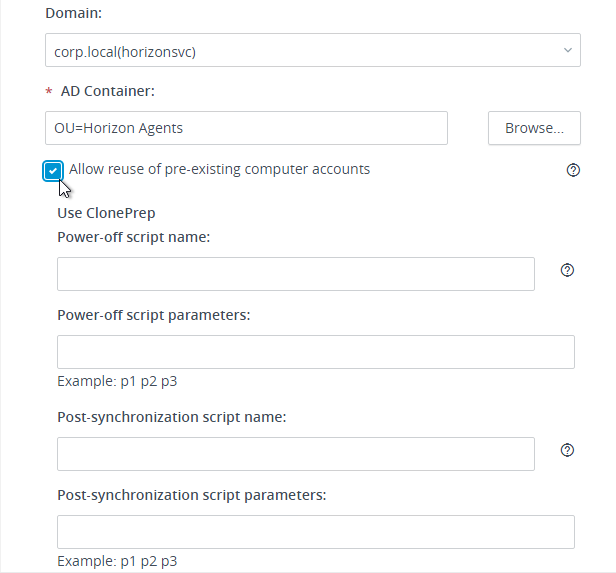Click the Domain: label
The height and width of the screenshot is (573, 616).
(73, 13)
